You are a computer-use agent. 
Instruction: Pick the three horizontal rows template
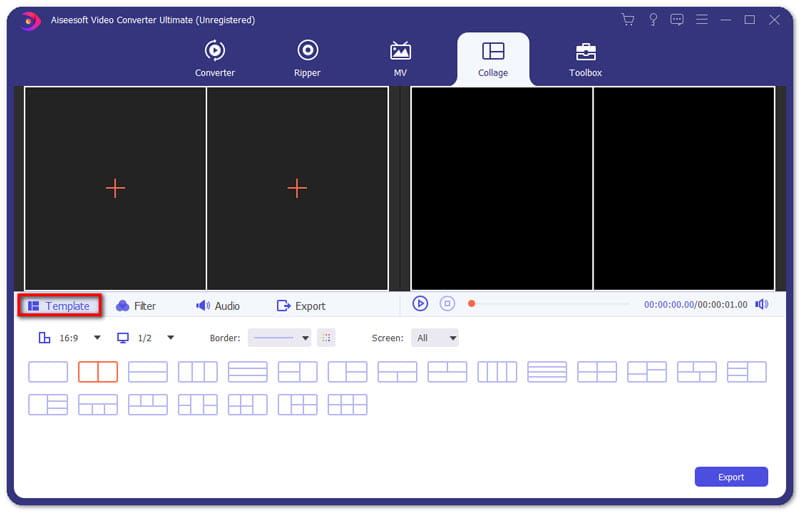pyautogui.click(x=248, y=372)
